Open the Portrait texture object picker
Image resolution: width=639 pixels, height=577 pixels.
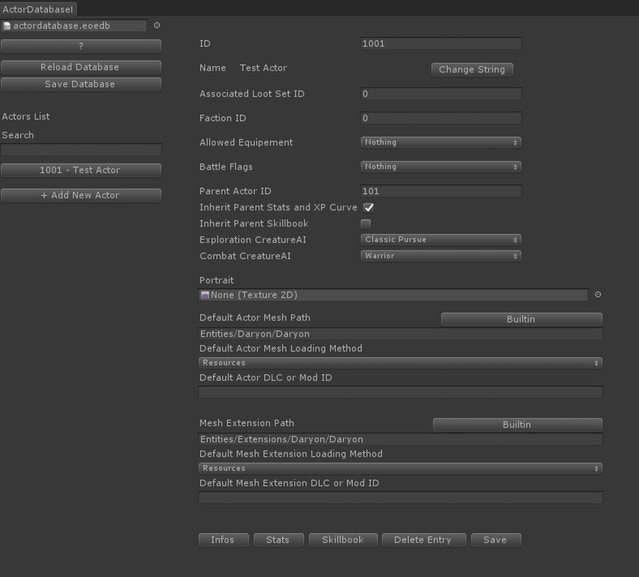(598, 295)
